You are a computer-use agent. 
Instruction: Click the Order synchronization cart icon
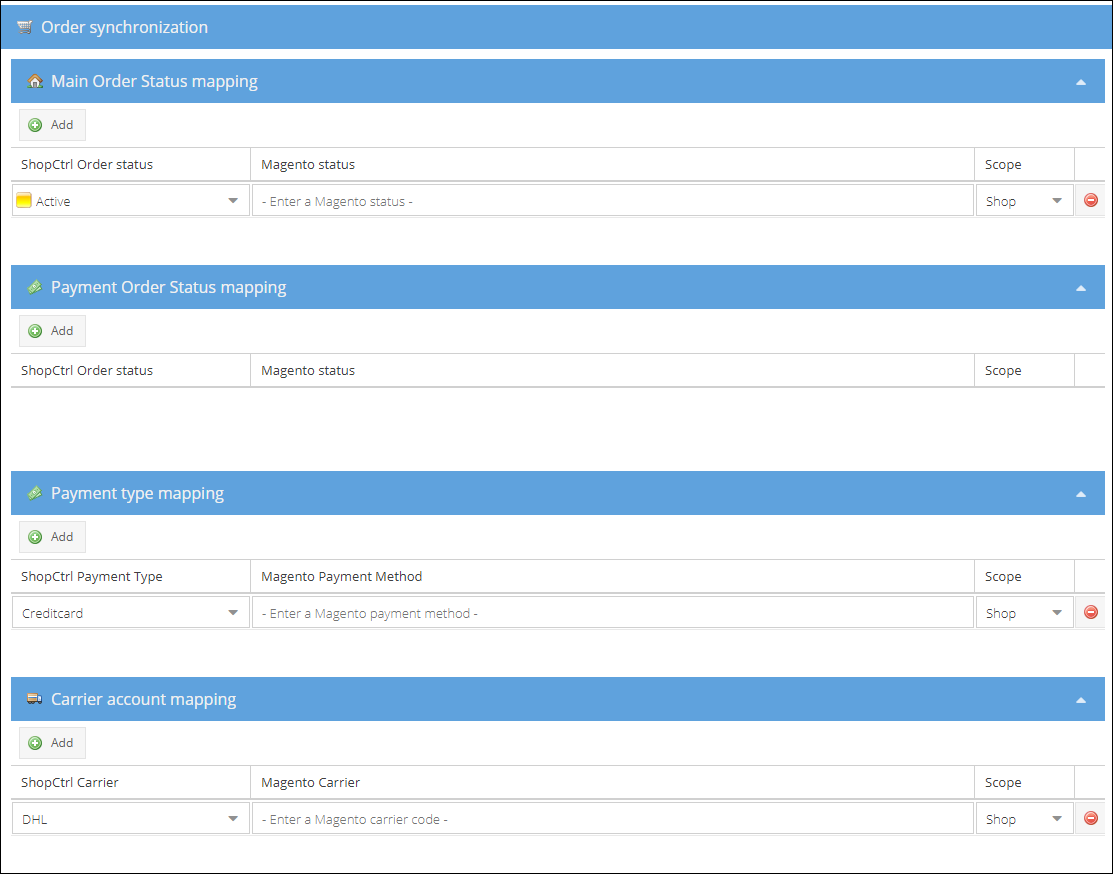click(x=25, y=27)
